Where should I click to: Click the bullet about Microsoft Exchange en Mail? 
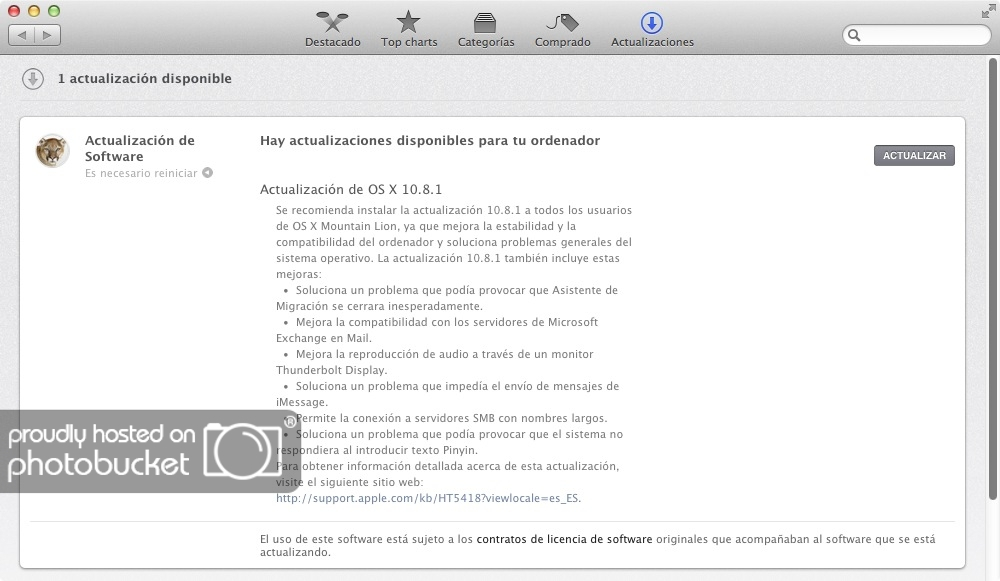438,330
